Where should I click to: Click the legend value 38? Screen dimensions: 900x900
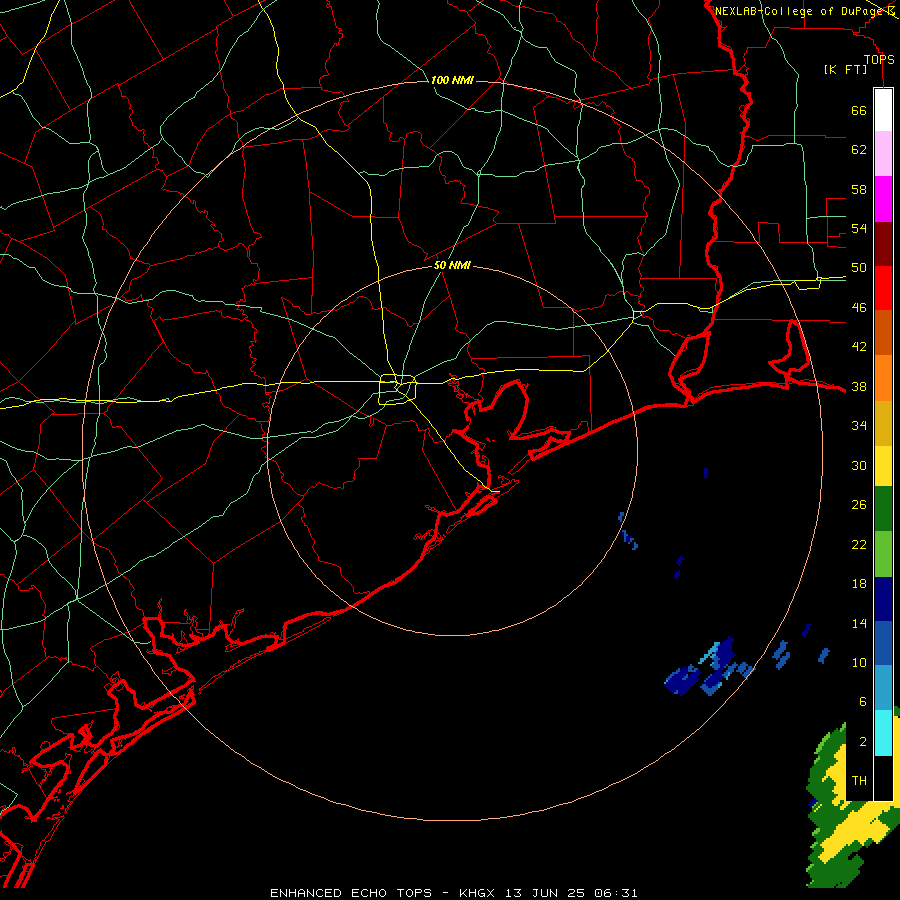tap(859, 386)
